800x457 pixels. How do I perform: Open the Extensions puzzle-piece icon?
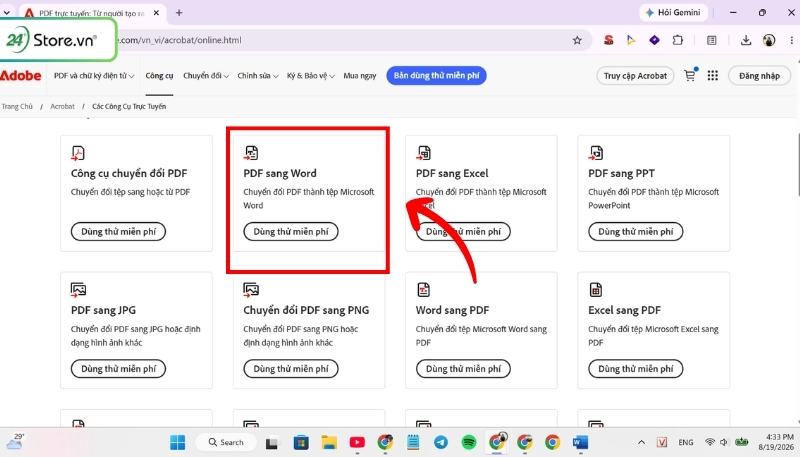pos(678,40)
